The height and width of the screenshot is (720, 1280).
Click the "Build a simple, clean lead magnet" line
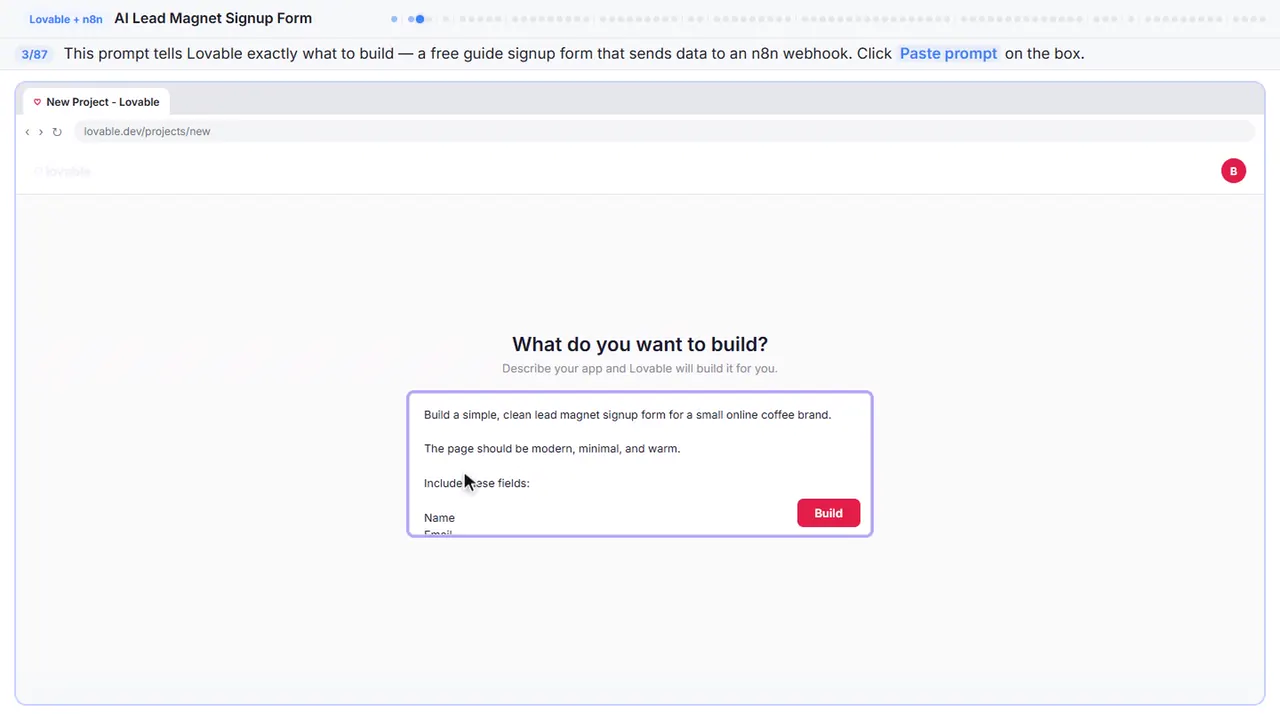(627, 414)
